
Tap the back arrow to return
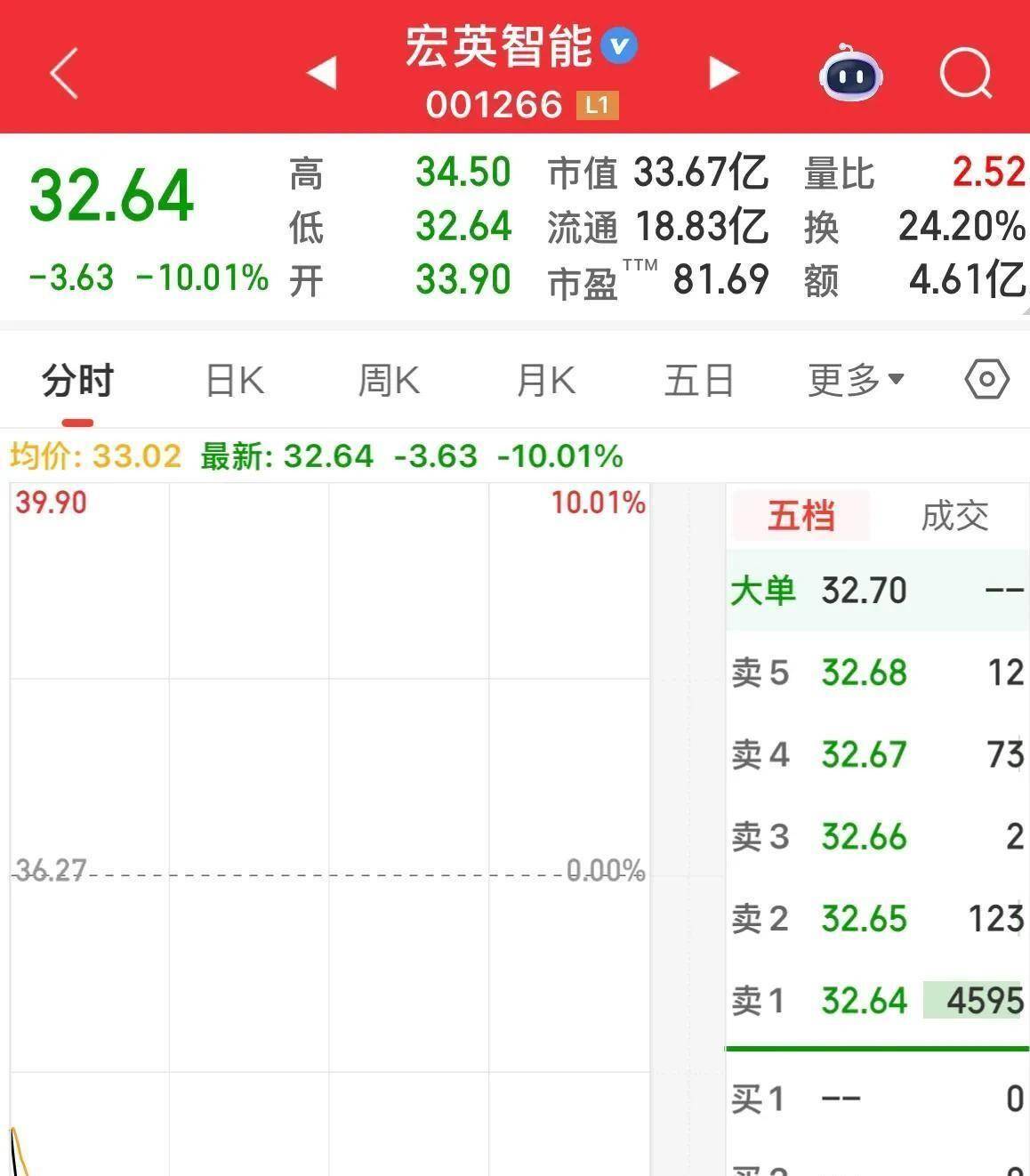62,75
